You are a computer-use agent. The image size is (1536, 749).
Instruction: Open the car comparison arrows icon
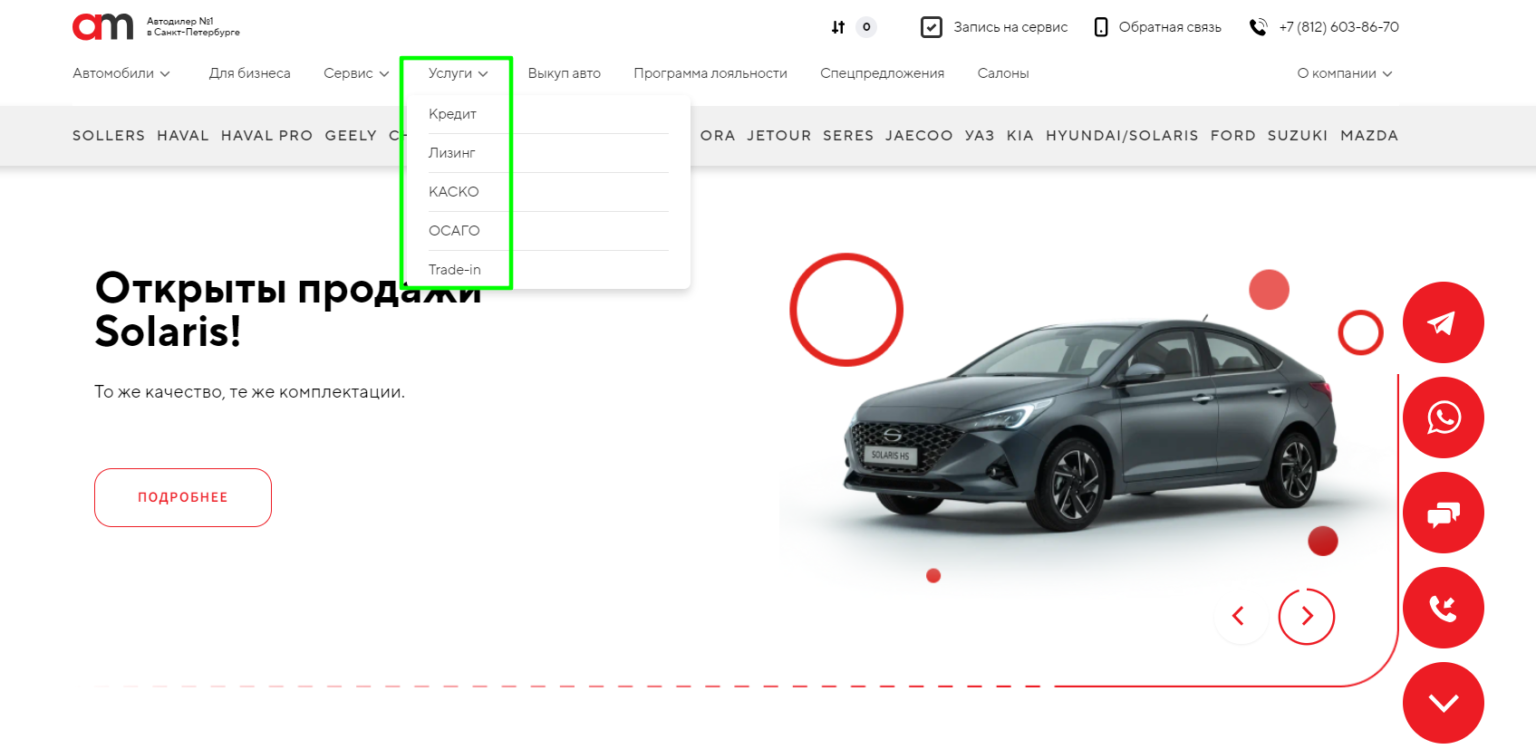(838, 27)
